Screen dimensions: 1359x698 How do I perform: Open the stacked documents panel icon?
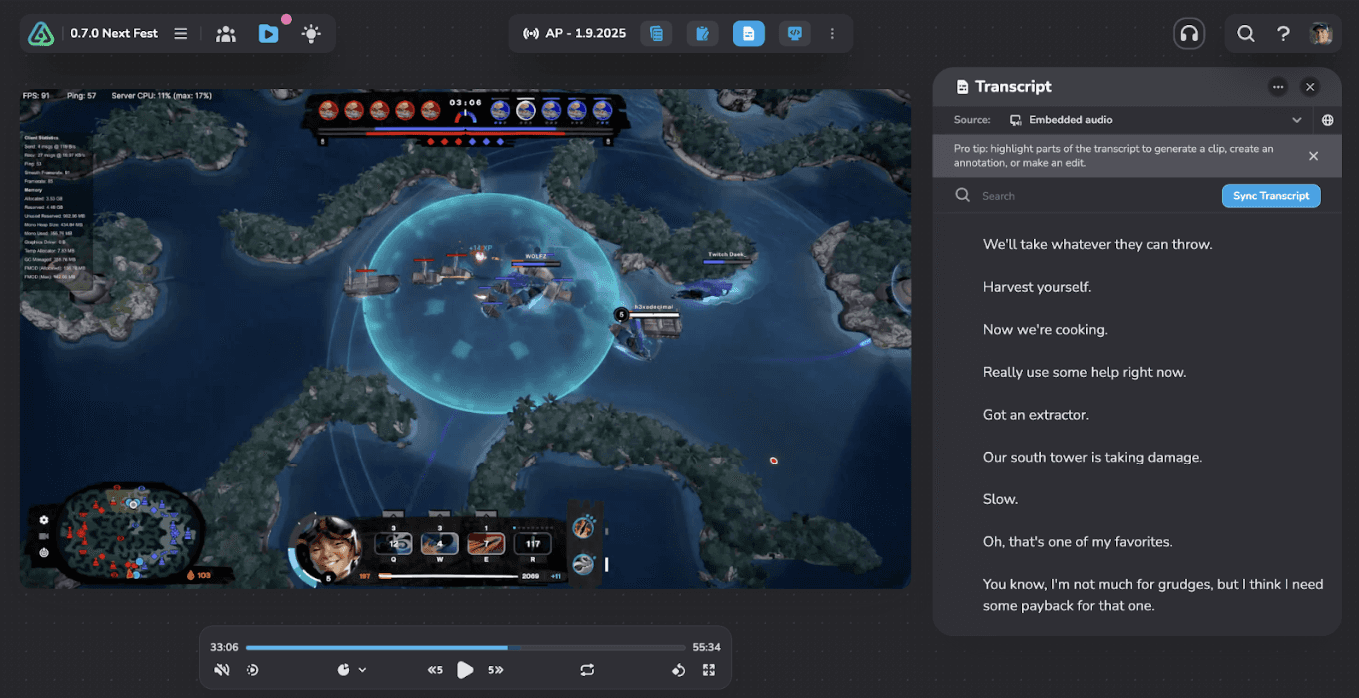click(x=656, y=34)
